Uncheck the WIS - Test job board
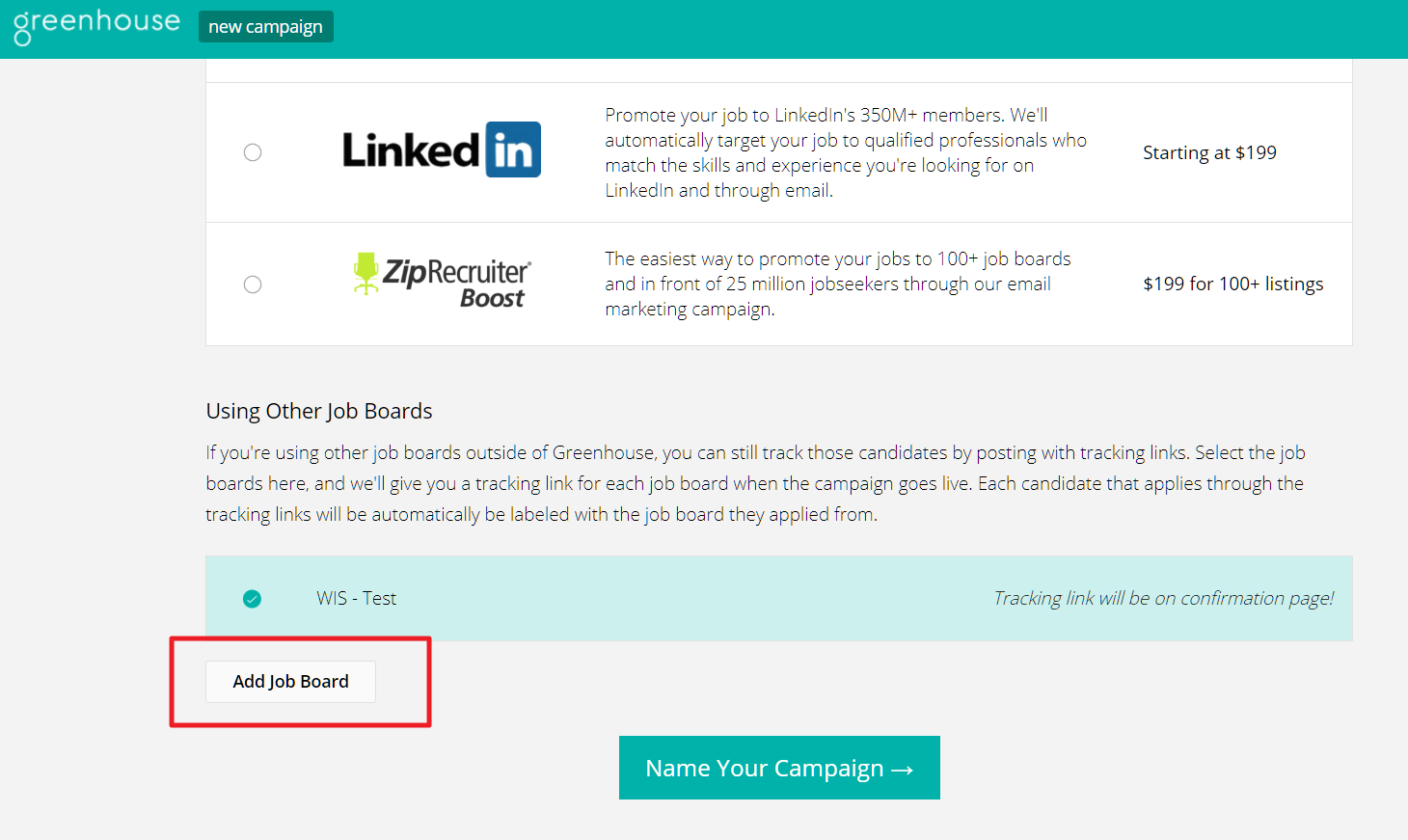 pyautogui.click(x=252, y=599)
